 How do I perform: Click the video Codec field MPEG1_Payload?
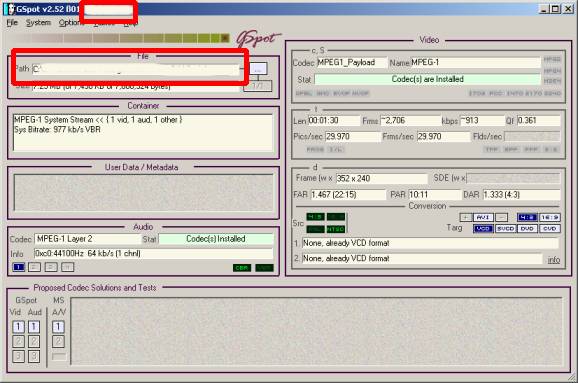(352, 62)
